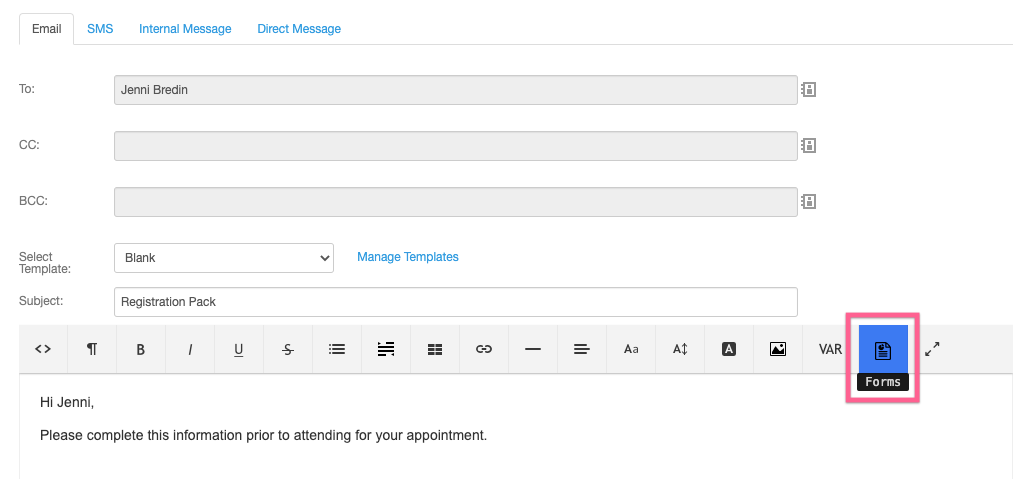Click the Manage Templates link
This screenshot has height=479, width=1032.
(408, 257)
